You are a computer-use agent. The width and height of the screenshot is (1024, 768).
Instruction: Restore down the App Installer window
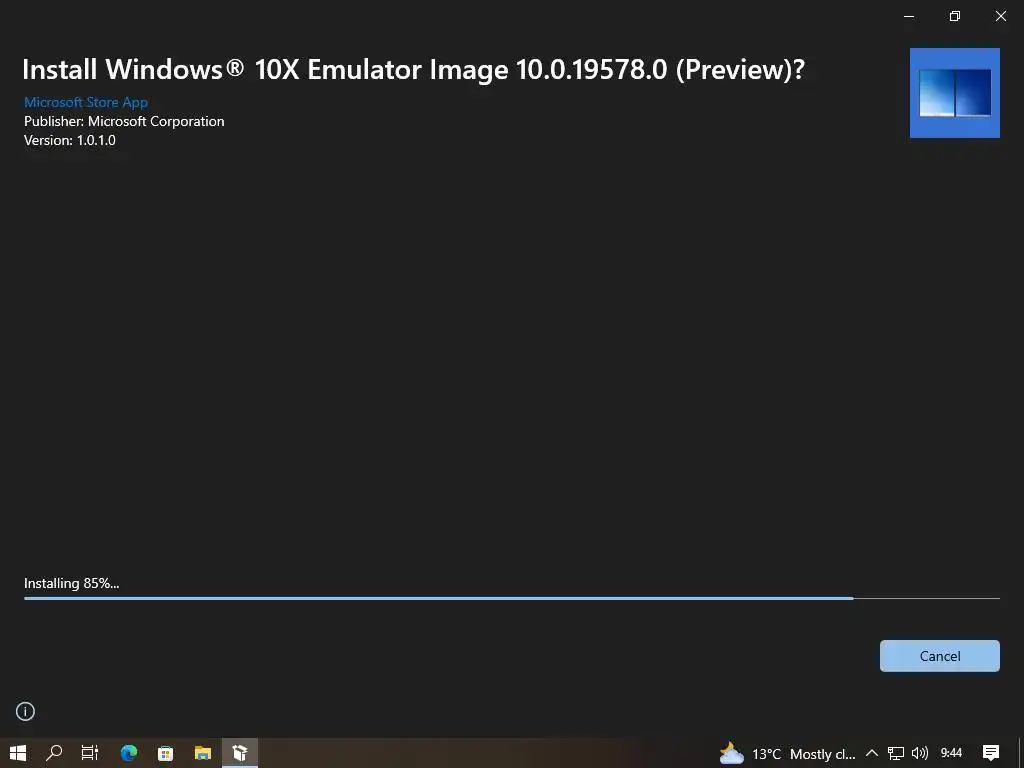click(x=954, y=16)
